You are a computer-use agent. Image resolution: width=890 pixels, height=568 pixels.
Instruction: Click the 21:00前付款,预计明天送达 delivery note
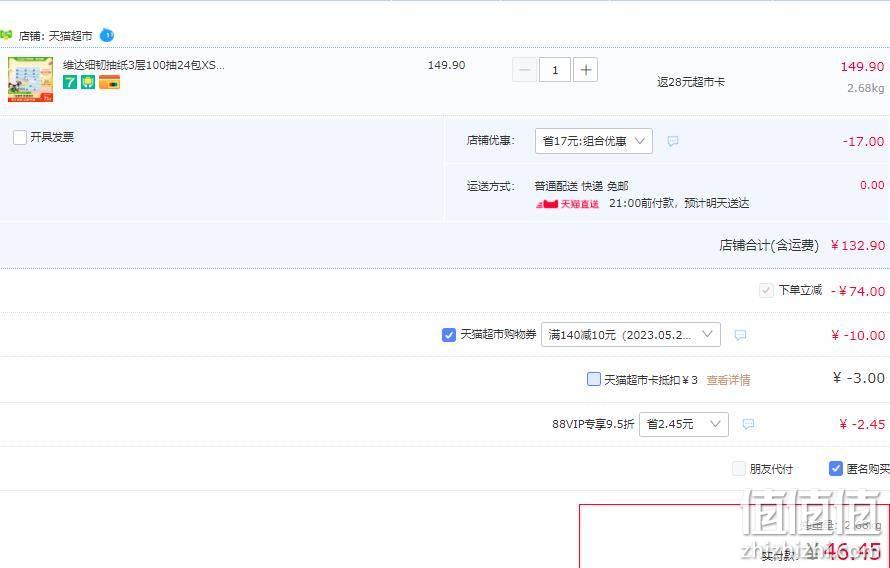pyautogui.click(x=679, y=203)
